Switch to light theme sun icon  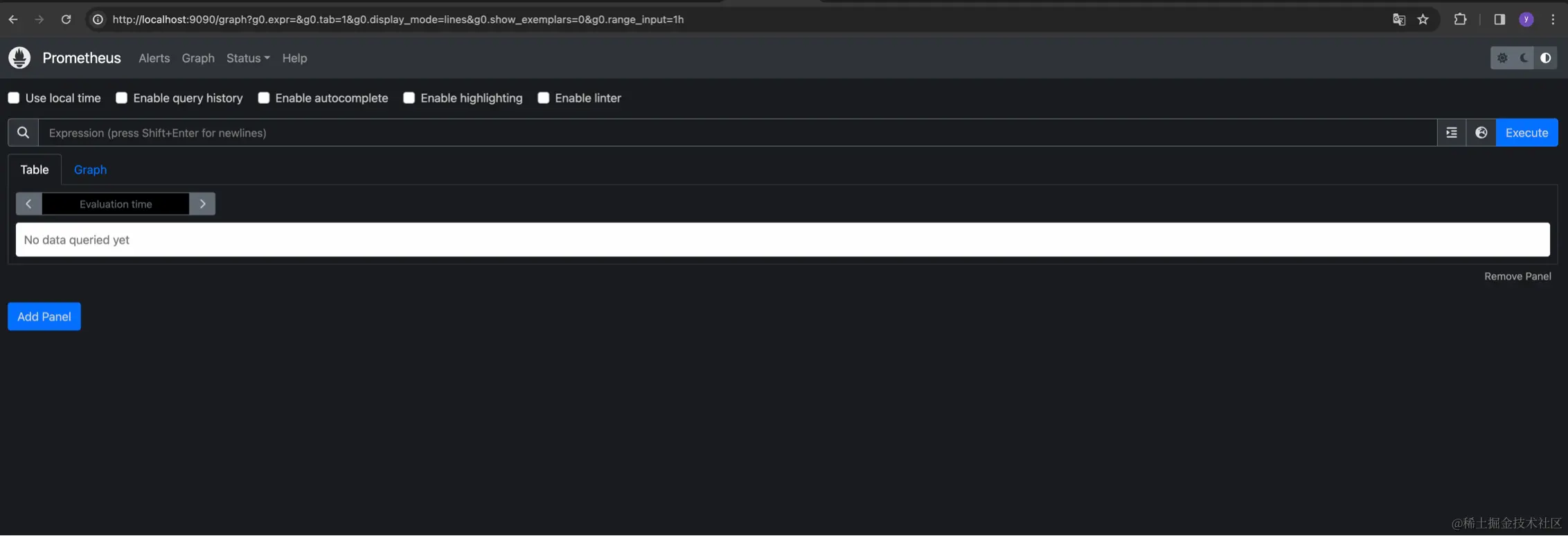[1502, 58]
